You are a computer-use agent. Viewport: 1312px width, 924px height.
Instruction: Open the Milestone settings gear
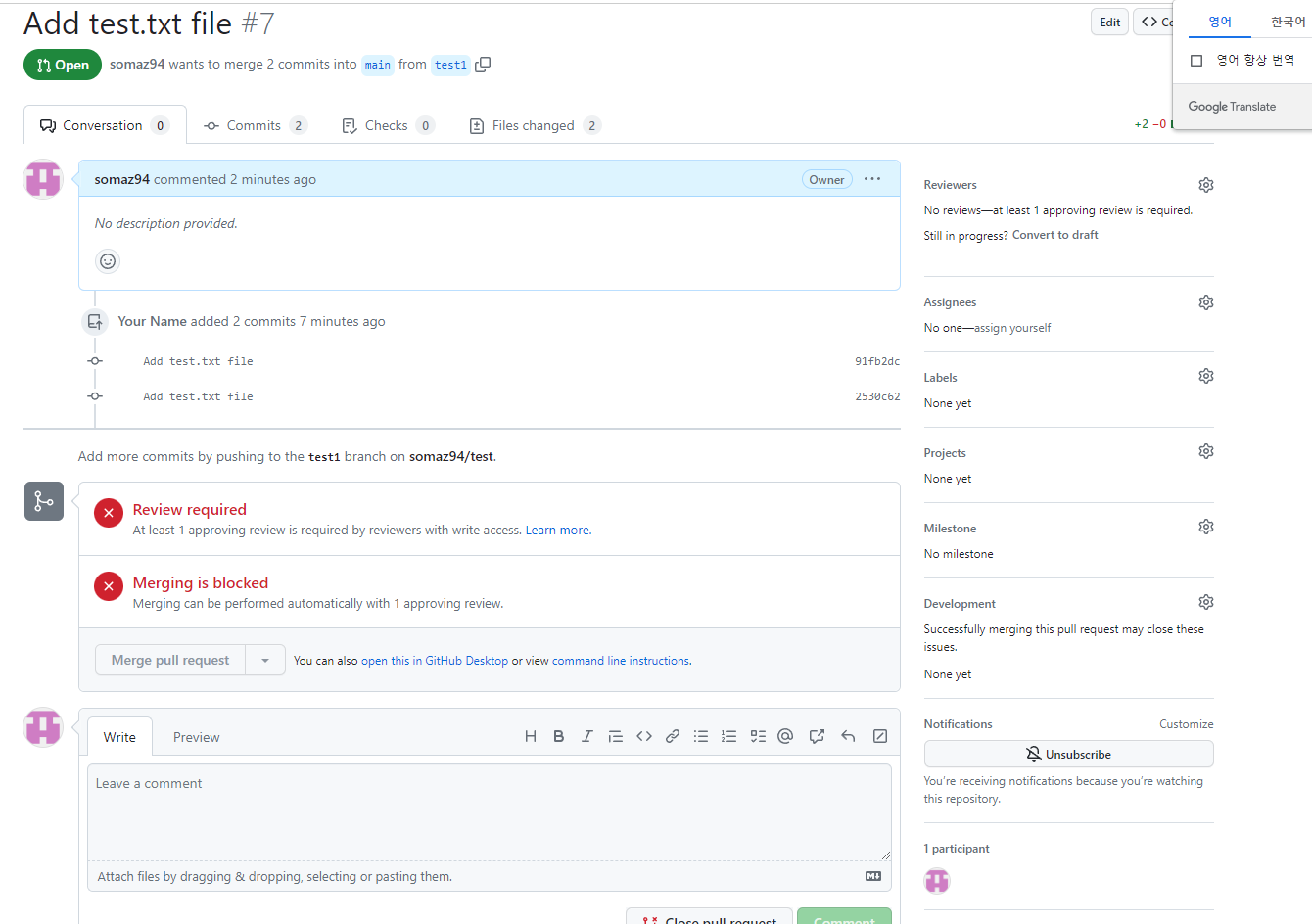1206,527
